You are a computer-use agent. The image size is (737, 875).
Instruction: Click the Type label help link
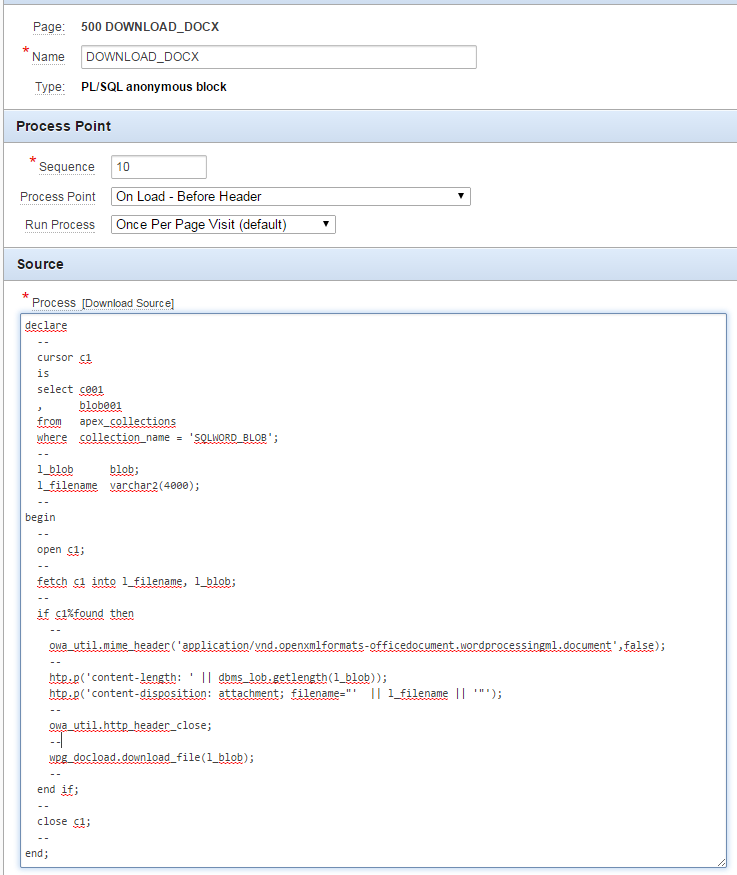[50, 87]
